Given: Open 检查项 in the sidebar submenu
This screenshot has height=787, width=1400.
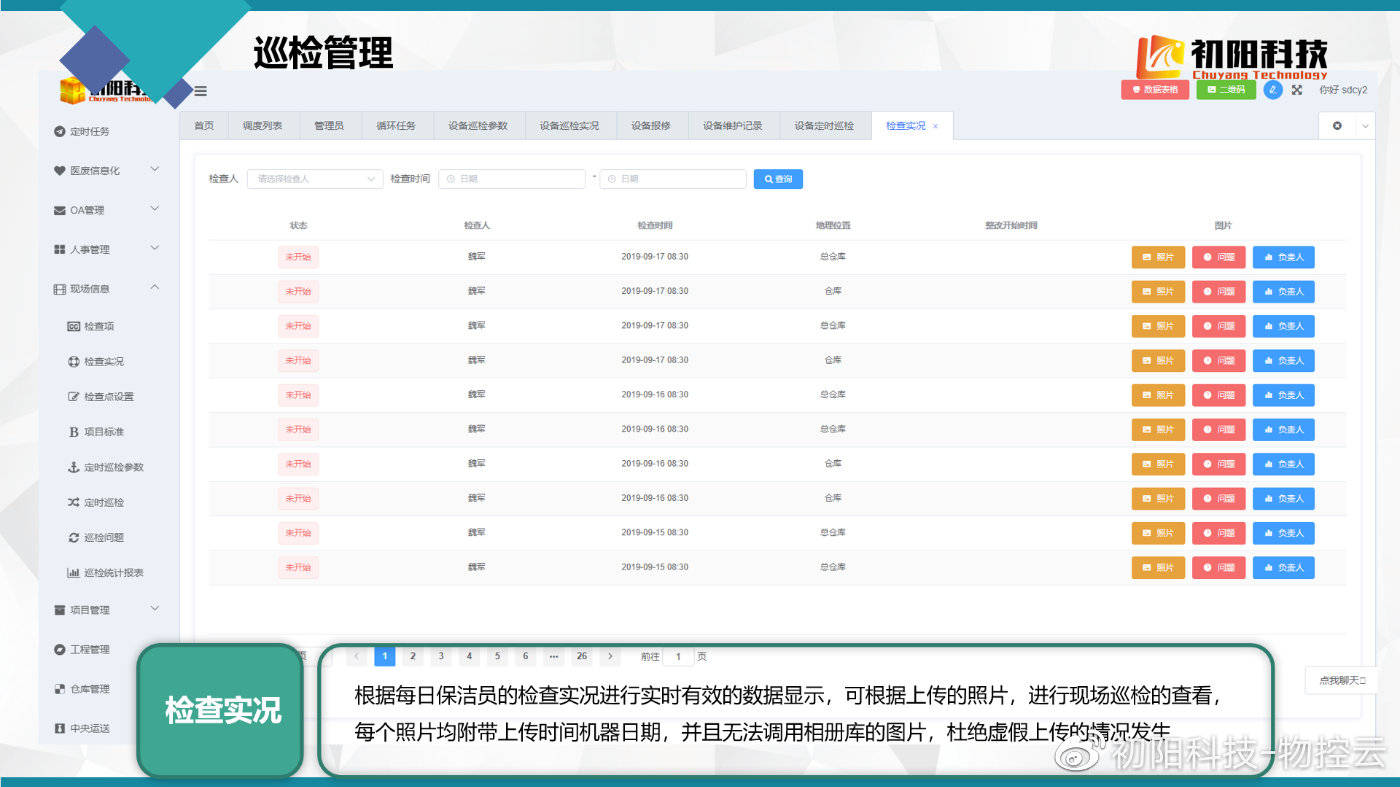Looking at the screenshot, I should pos(91,326).
